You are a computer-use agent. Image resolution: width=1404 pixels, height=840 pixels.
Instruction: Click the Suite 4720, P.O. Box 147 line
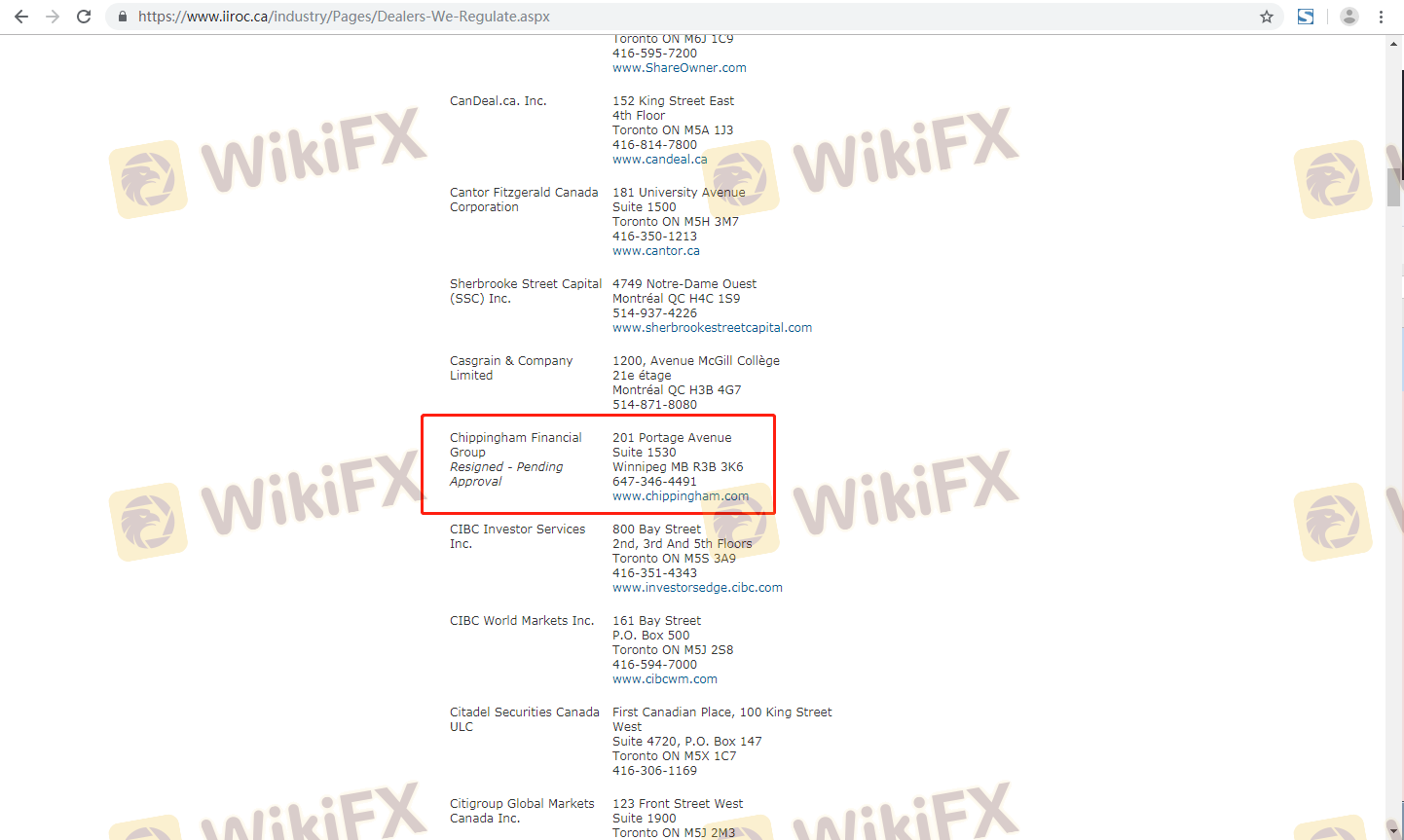click(x=687, y=742)
